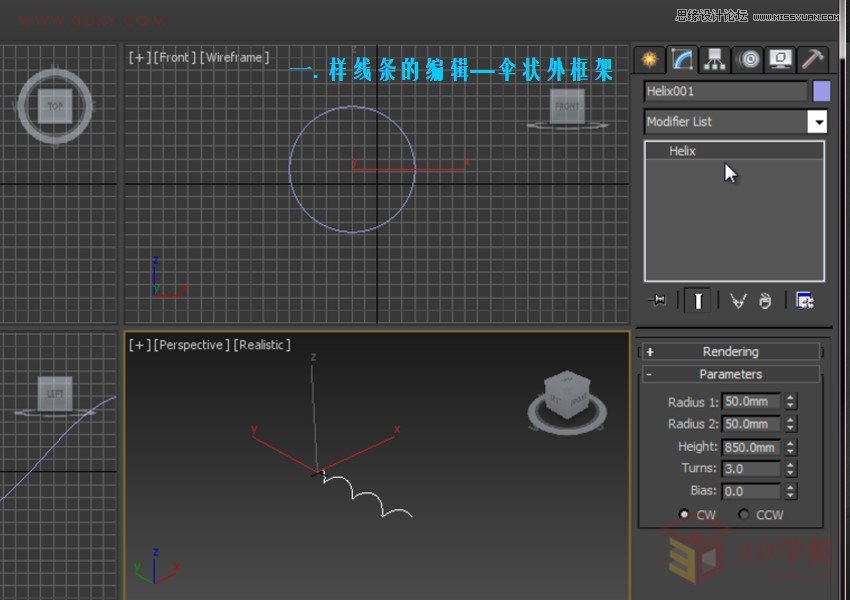Select the Create panel icon
The width and height of the screenshot is (850, 600).
click(649, 60)
